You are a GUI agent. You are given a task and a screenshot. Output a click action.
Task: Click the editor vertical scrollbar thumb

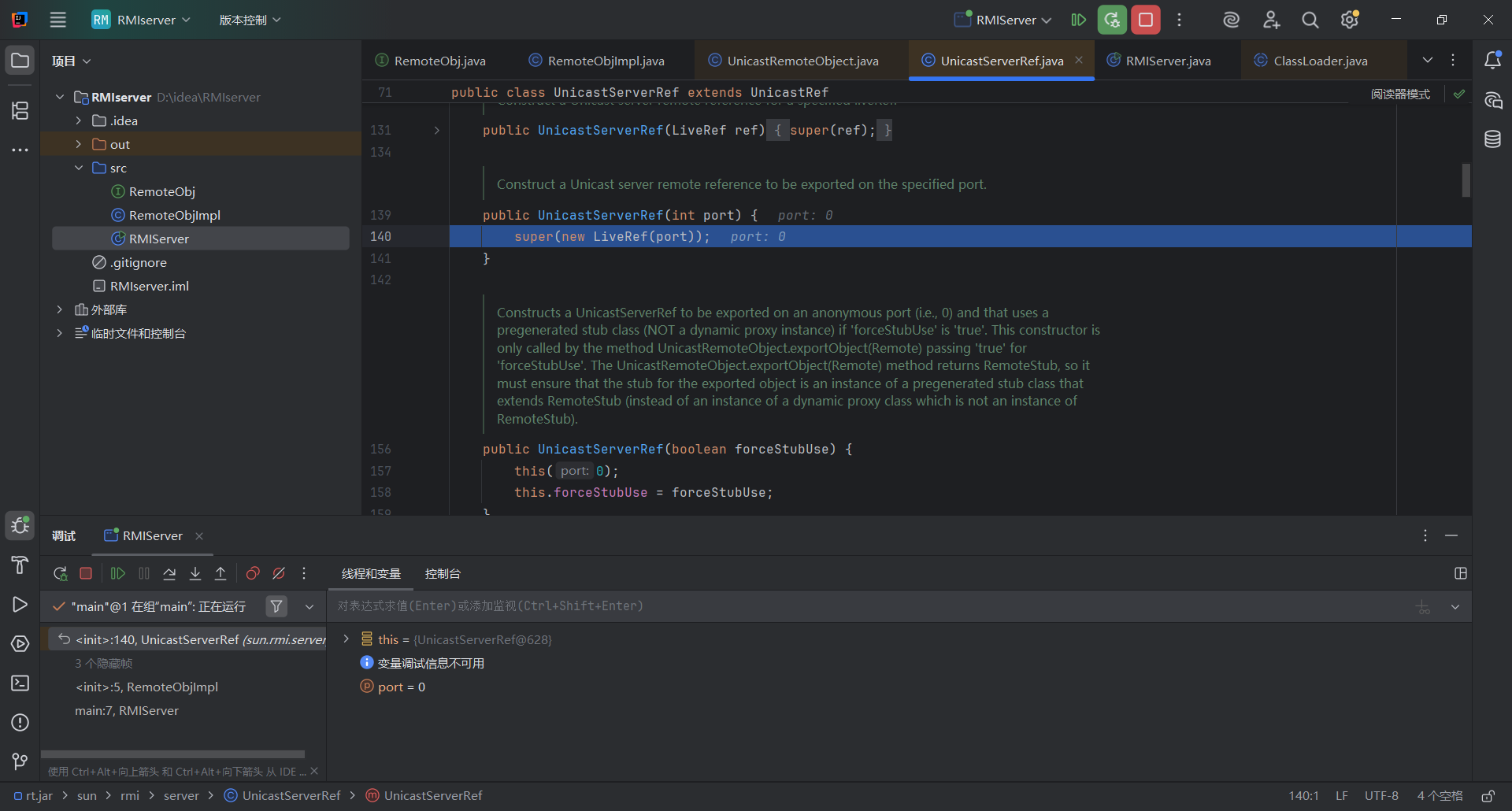1466,180
